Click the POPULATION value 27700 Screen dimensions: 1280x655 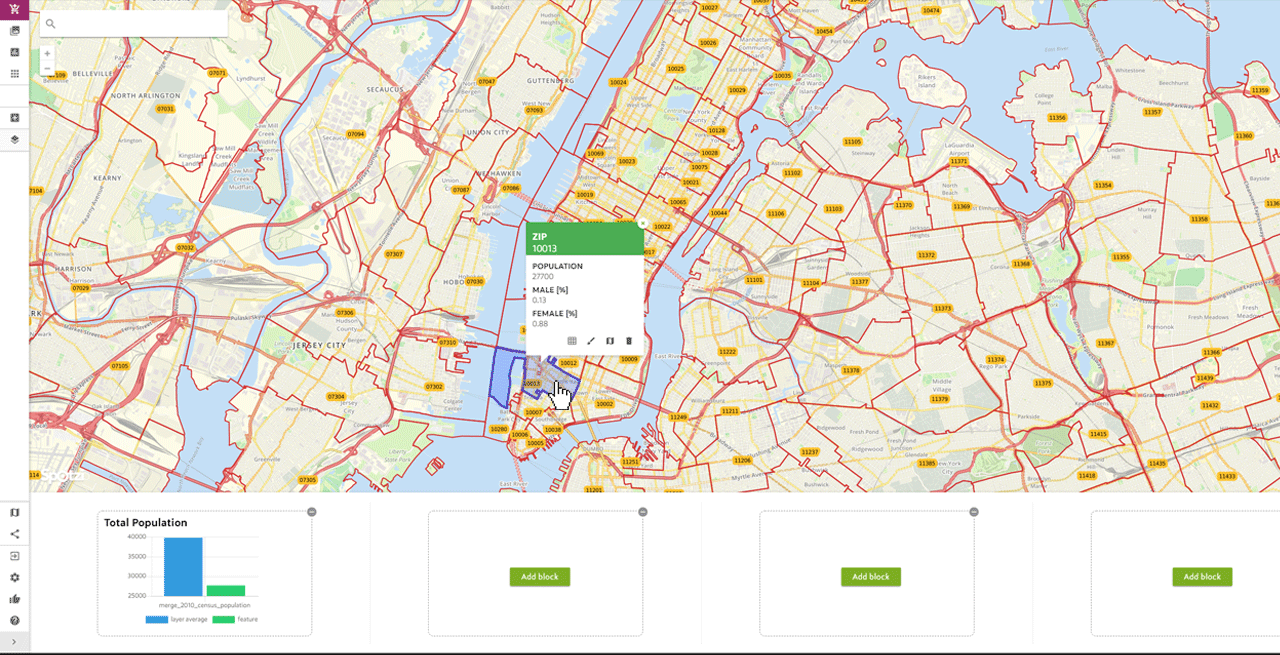coord(543,276)
